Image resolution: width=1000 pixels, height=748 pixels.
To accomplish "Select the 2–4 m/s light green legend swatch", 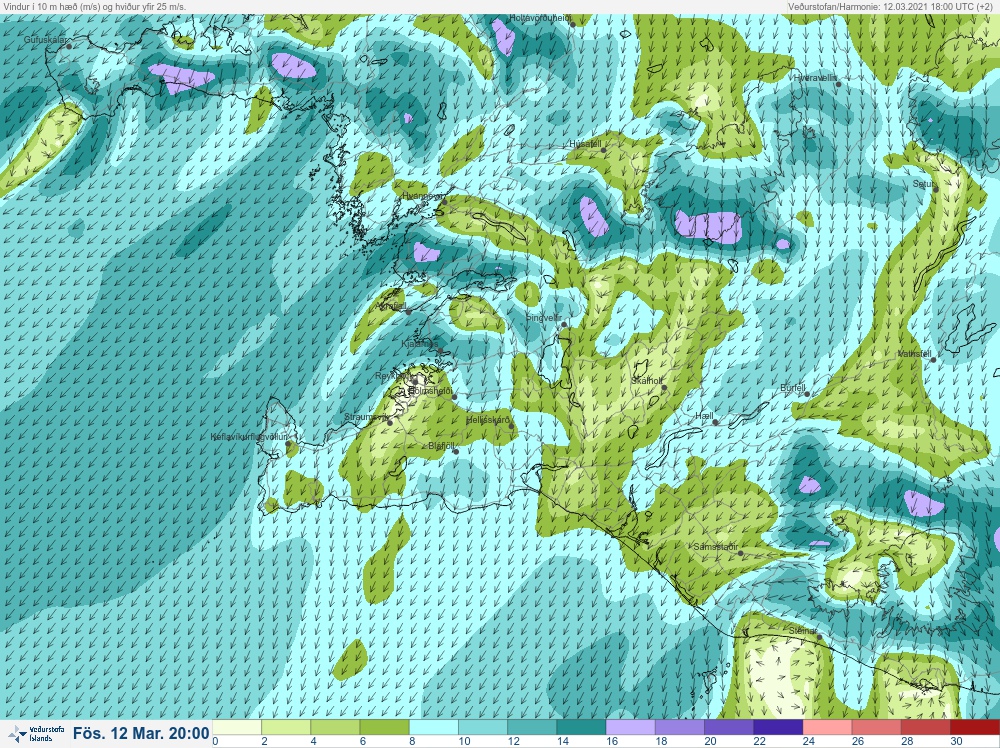I will pos(286,728).
